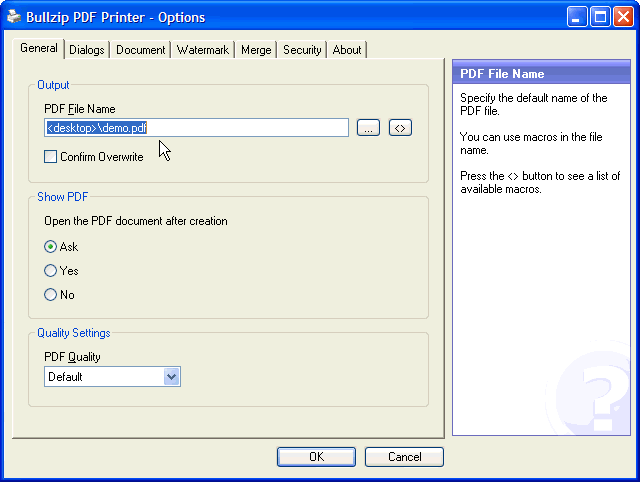Go to the Watermark tab
640x482 pixels.
coord(203,50)
